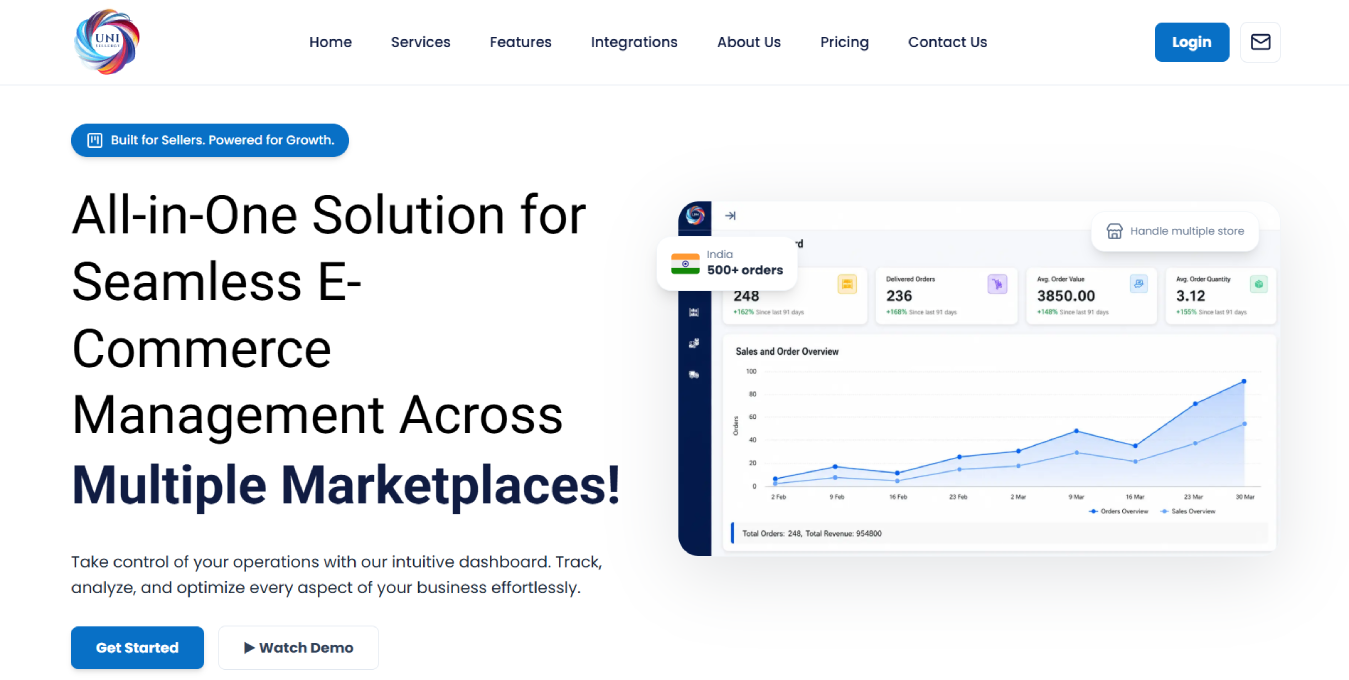The height and width of the screenshot is (680, 1349).
Task: Open the Pricing page
Action: [844, 42]
